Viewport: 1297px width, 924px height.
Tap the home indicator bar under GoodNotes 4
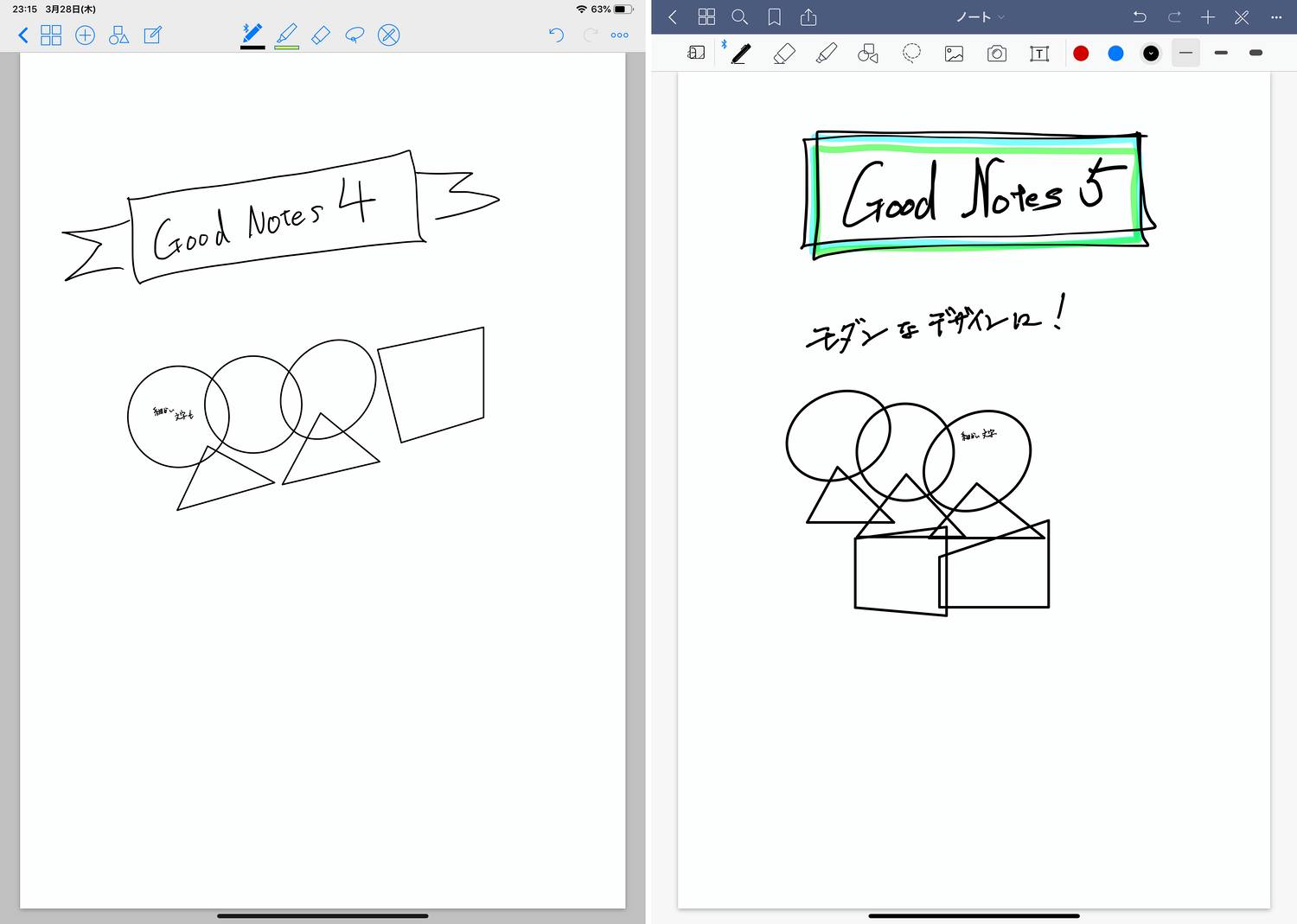point(323,915)
